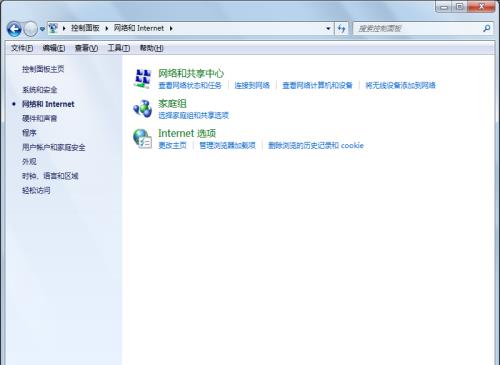Open the 工具(T) menu

pyautogui.click(x=119, y=48)
